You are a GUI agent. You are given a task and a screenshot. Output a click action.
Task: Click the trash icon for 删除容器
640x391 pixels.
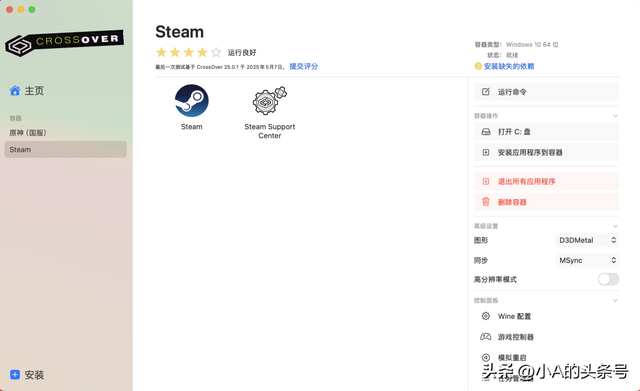[x=486, y=202]
